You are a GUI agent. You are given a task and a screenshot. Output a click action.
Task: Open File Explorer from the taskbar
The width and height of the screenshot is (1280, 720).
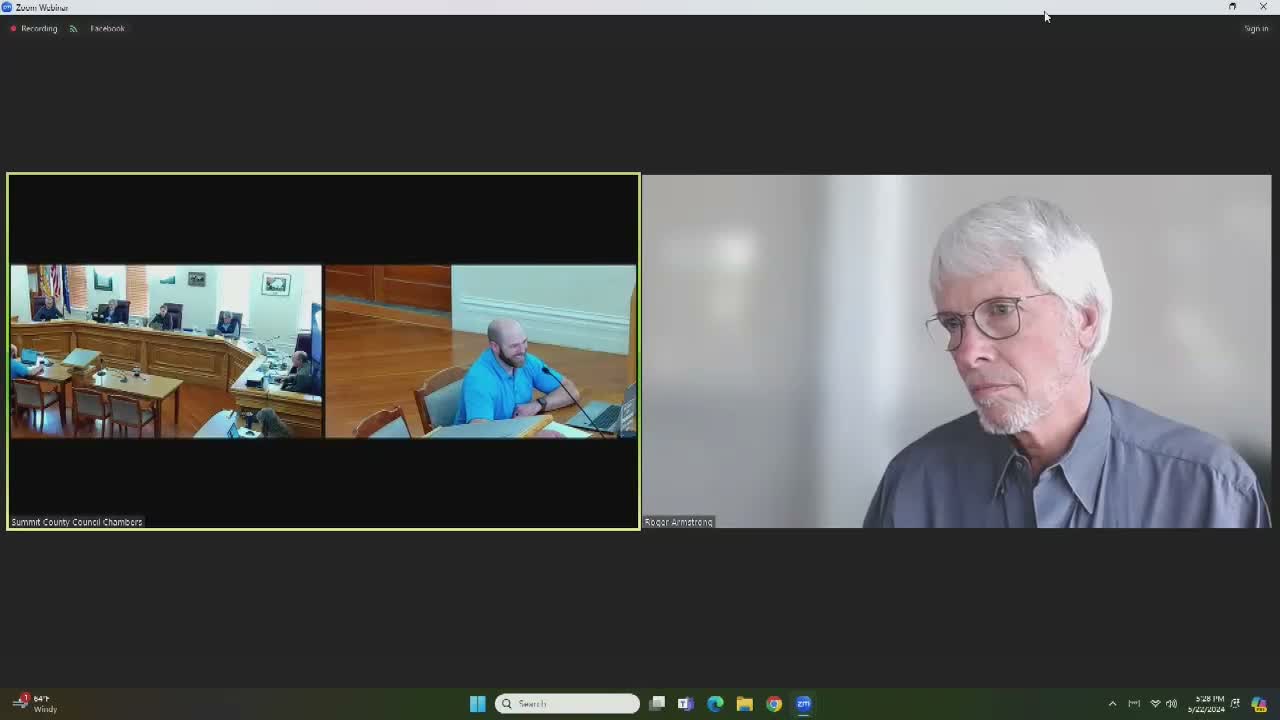coord(744,704)
